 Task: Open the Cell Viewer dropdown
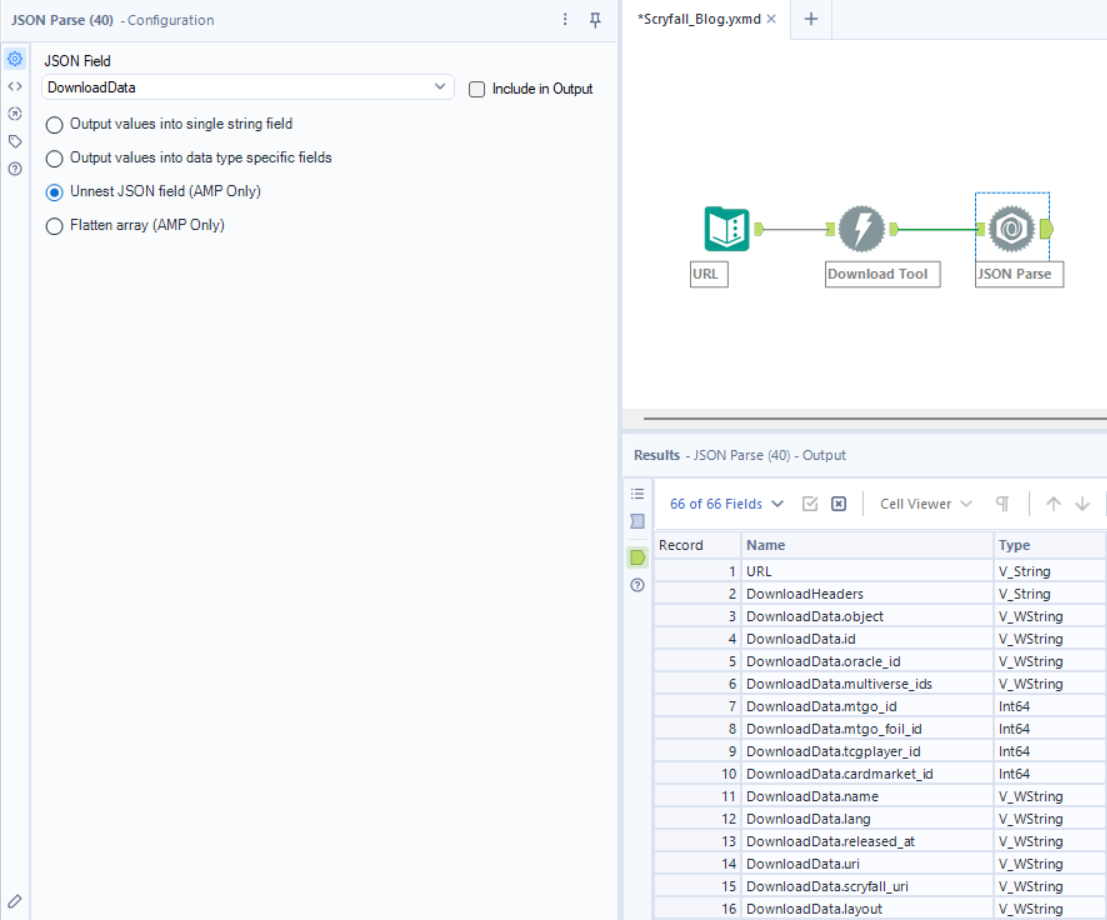click(925, 504)
